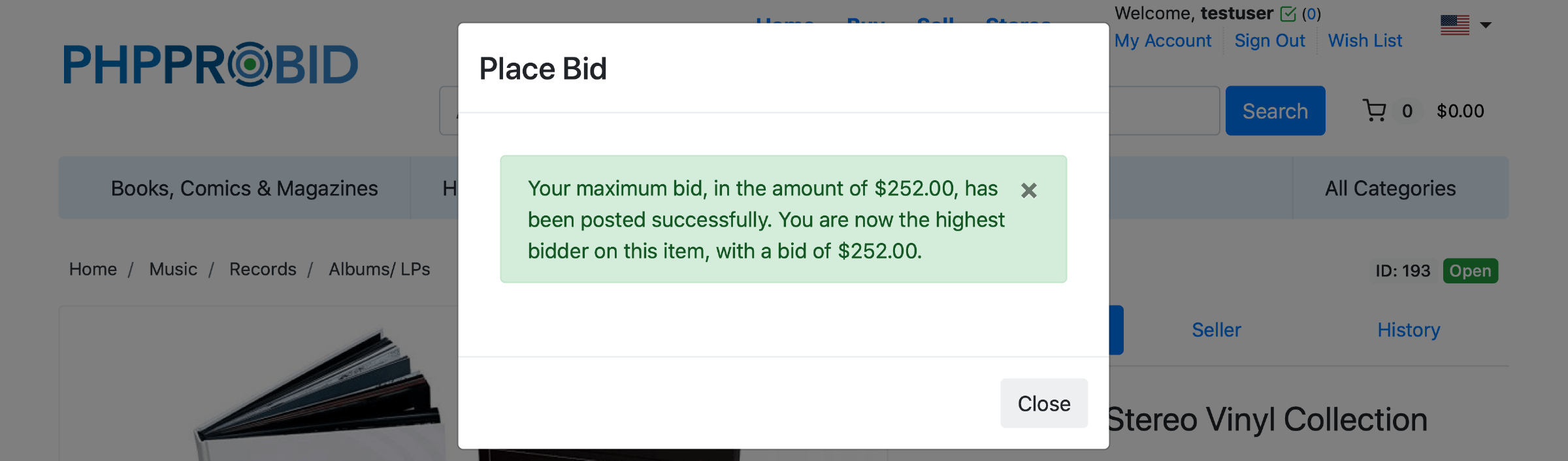This screenshot has height=461, width=1568.
Task: Switch to the Seller tab
Action: [1216, 330]
